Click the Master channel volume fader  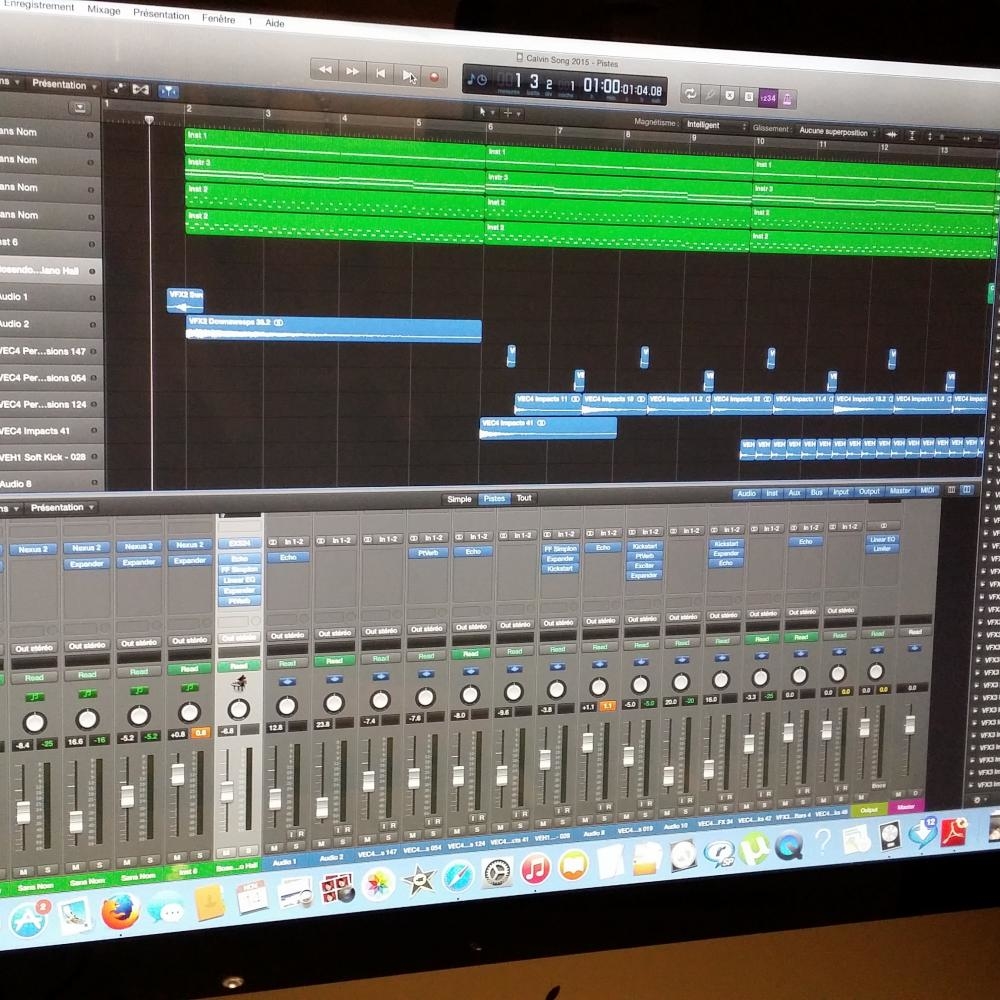[x=909, y=723]
